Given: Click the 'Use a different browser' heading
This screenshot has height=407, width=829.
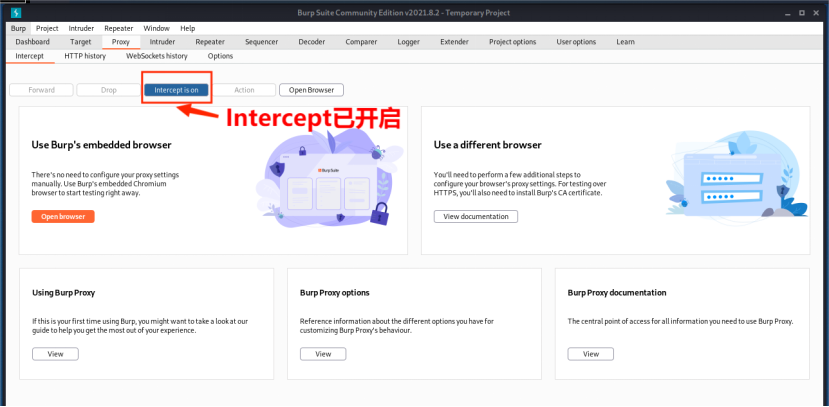Looking at the screenshot, I should point(487,145).
